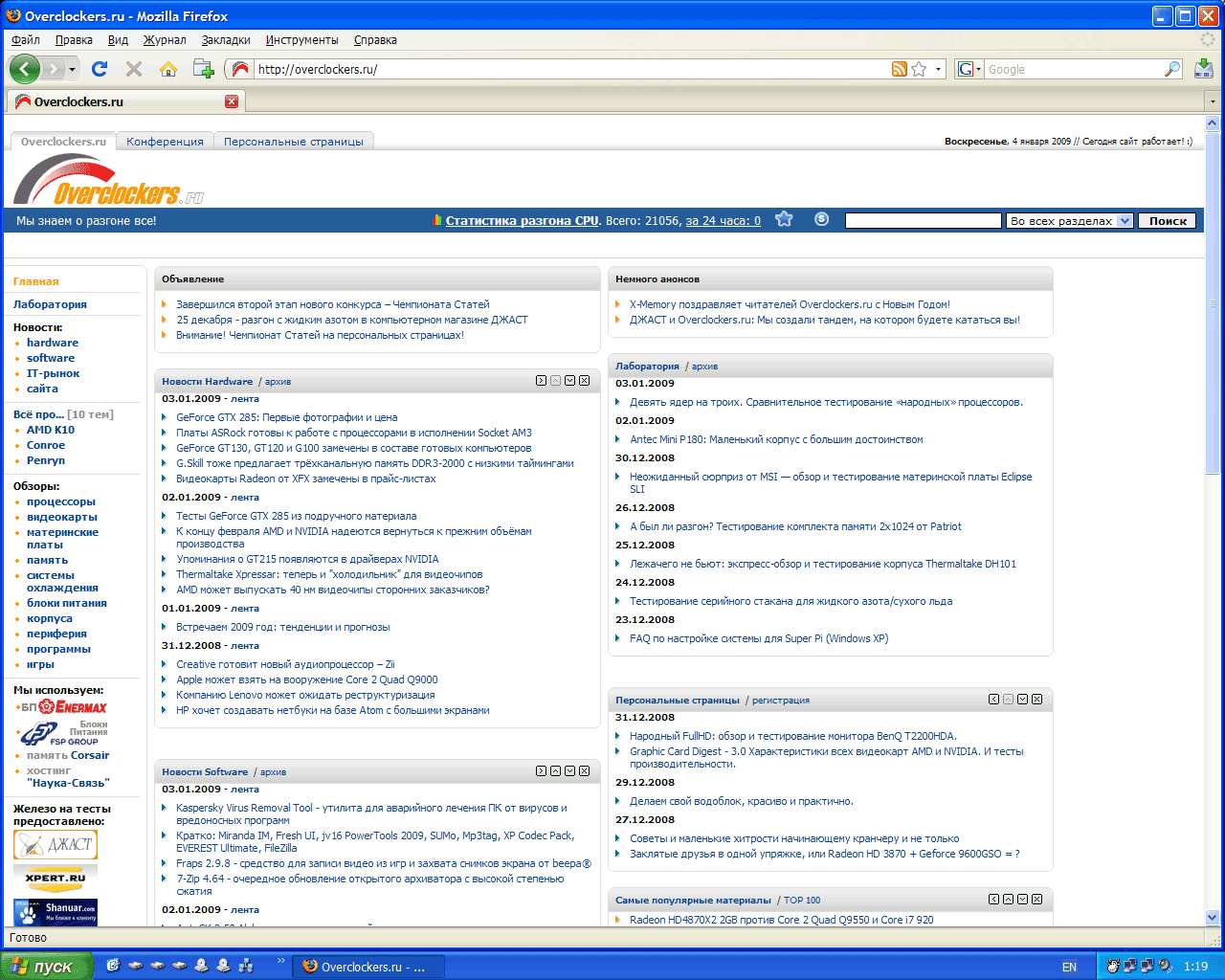Image resolution: width=1225 pixels, height=980 pixels.
Task: Open the Статистика разгона CPU link
Action: point(523,221)
